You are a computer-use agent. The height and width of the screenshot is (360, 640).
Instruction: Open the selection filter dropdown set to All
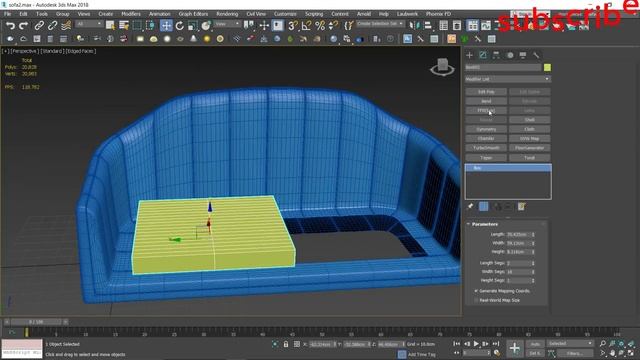pyautogui.click(x=89, y=24)
